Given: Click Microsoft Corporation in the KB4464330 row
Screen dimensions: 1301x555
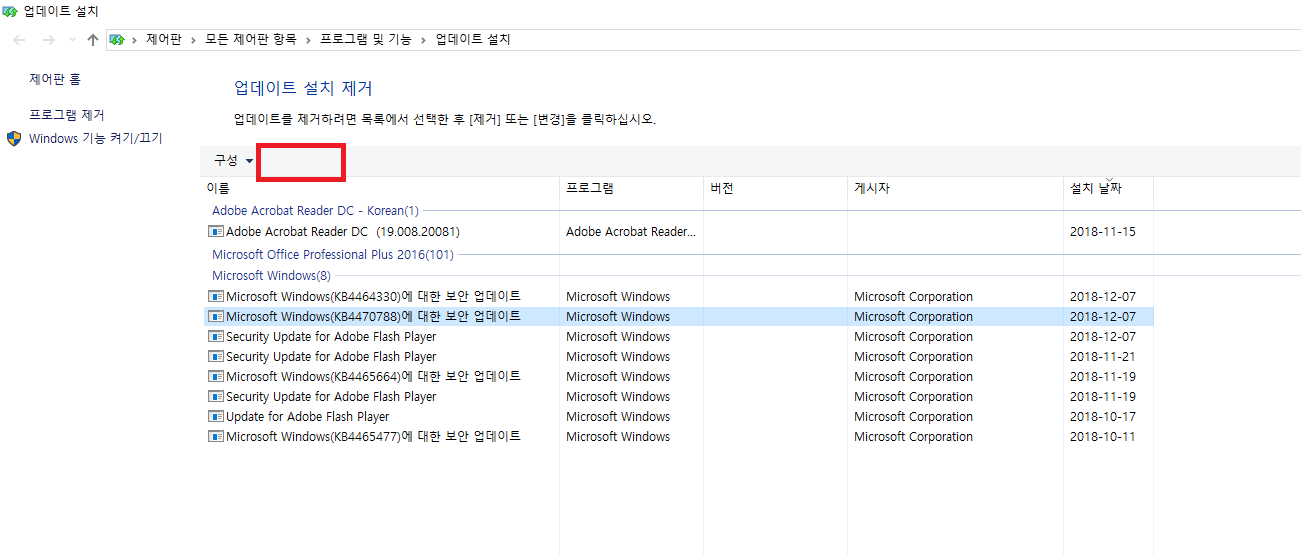Looking at the screenshot, I should pos(913,297).
